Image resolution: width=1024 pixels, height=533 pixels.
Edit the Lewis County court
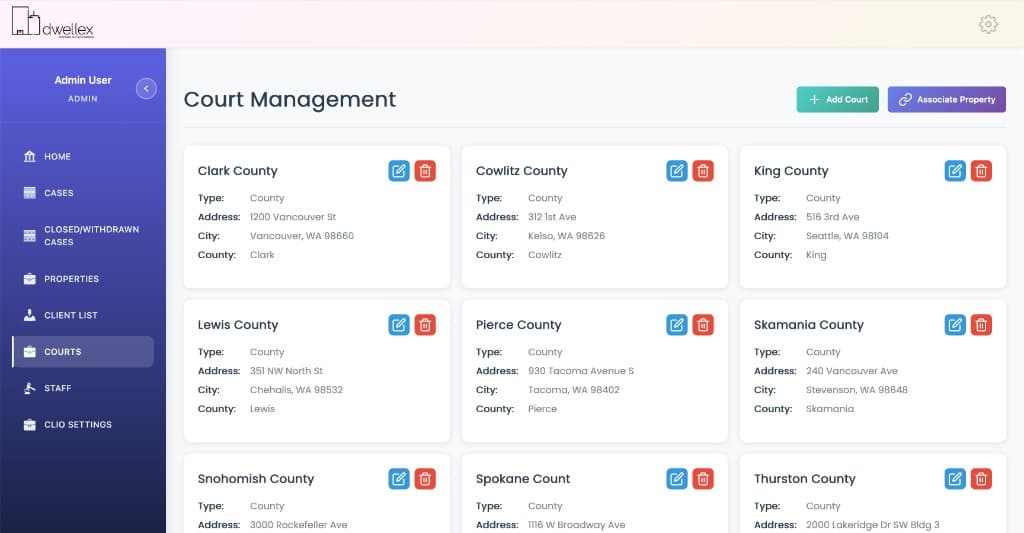coord(399,325)
